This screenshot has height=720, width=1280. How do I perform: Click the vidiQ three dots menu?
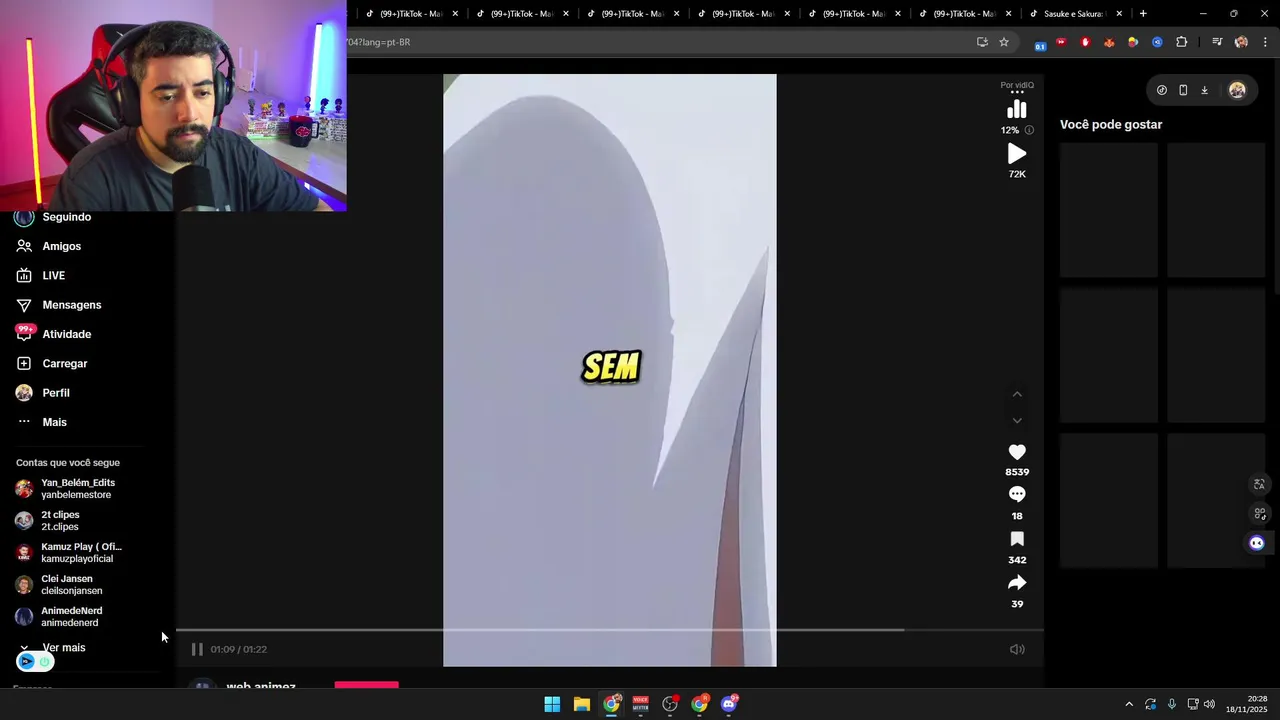coord(1017,93)
